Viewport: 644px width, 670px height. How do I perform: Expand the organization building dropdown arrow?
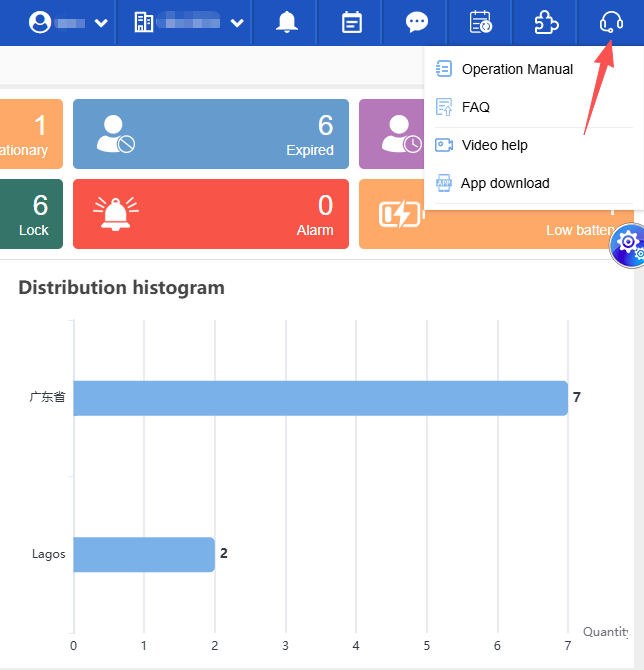click(x=237, y=23)
